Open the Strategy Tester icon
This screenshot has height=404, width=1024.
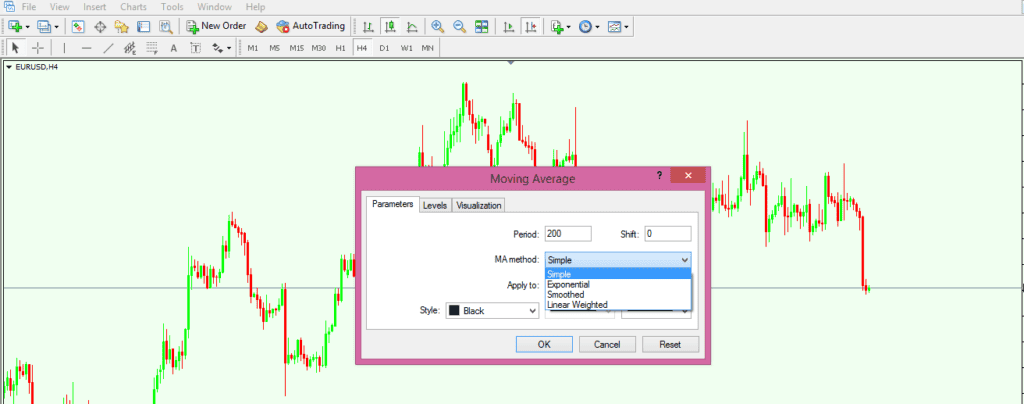pyautogui.click(x=166, y=27)
